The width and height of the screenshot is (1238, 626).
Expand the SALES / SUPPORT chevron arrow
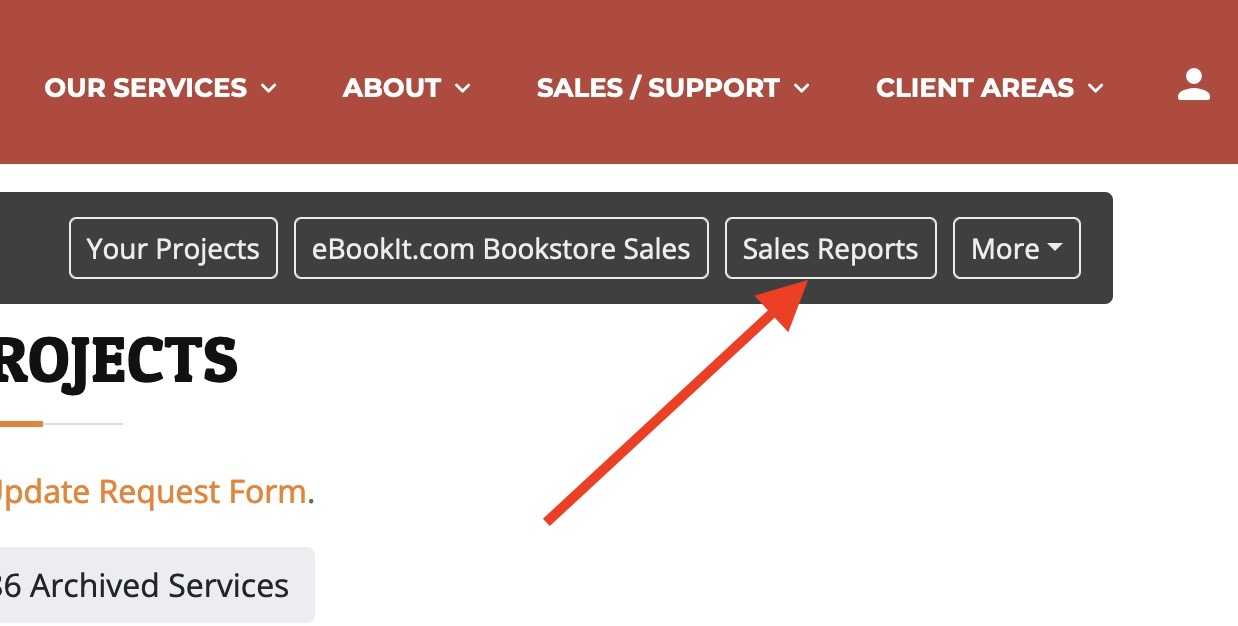pos(801,89)
